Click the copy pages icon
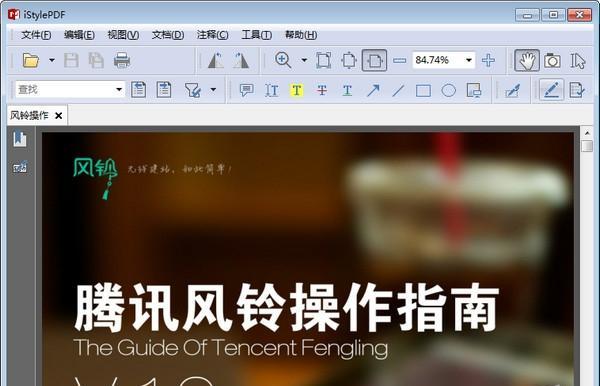 96,60
